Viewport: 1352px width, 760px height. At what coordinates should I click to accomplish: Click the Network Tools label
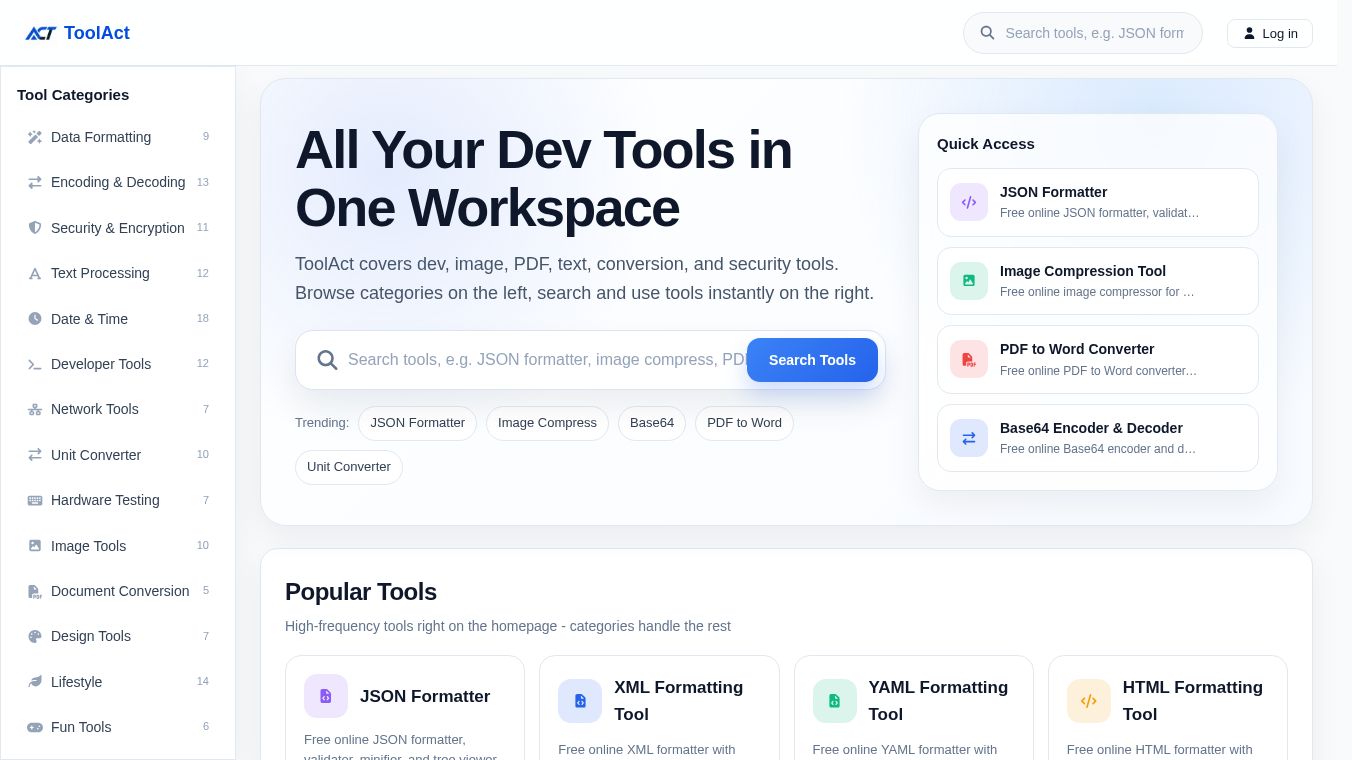click(x=95, y=409)
